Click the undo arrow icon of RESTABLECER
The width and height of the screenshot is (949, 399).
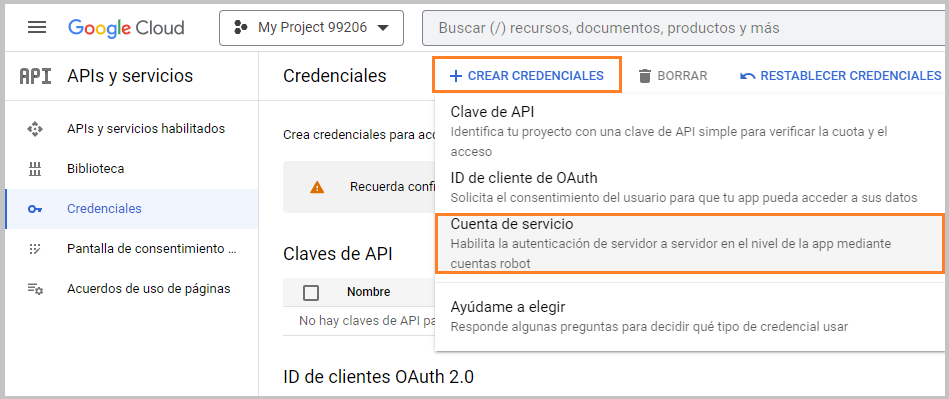click(747, 76)
